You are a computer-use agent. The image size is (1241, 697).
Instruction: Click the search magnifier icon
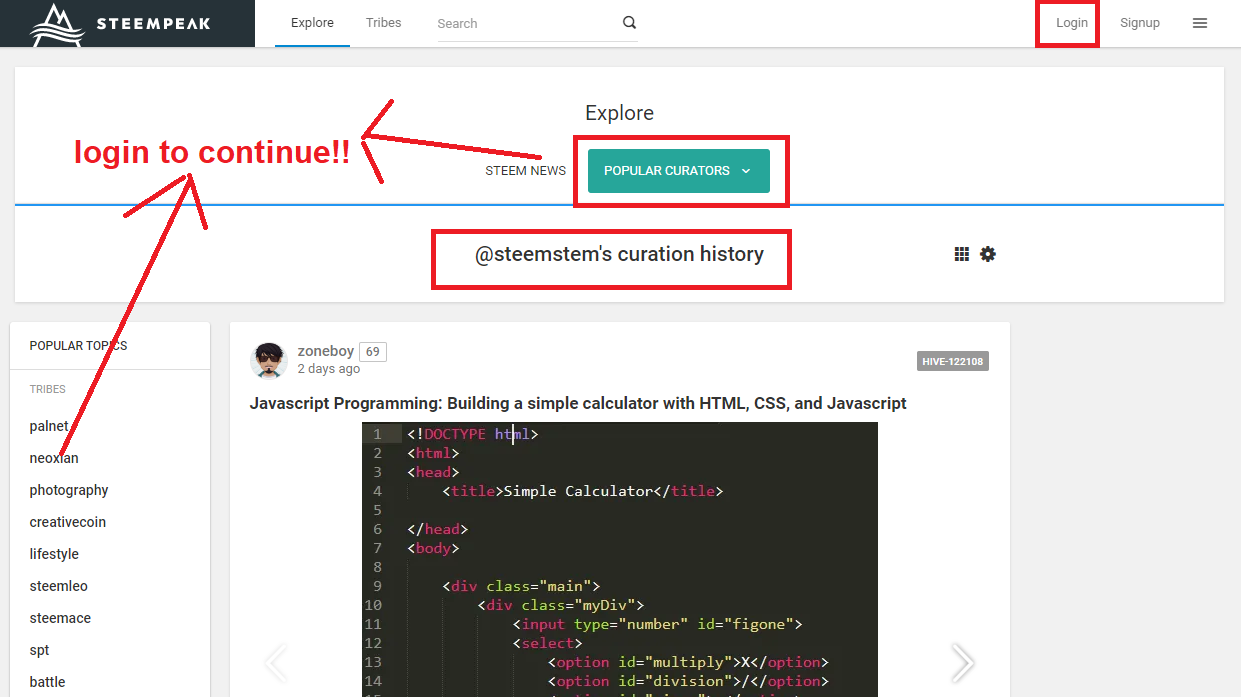(629, 23)
